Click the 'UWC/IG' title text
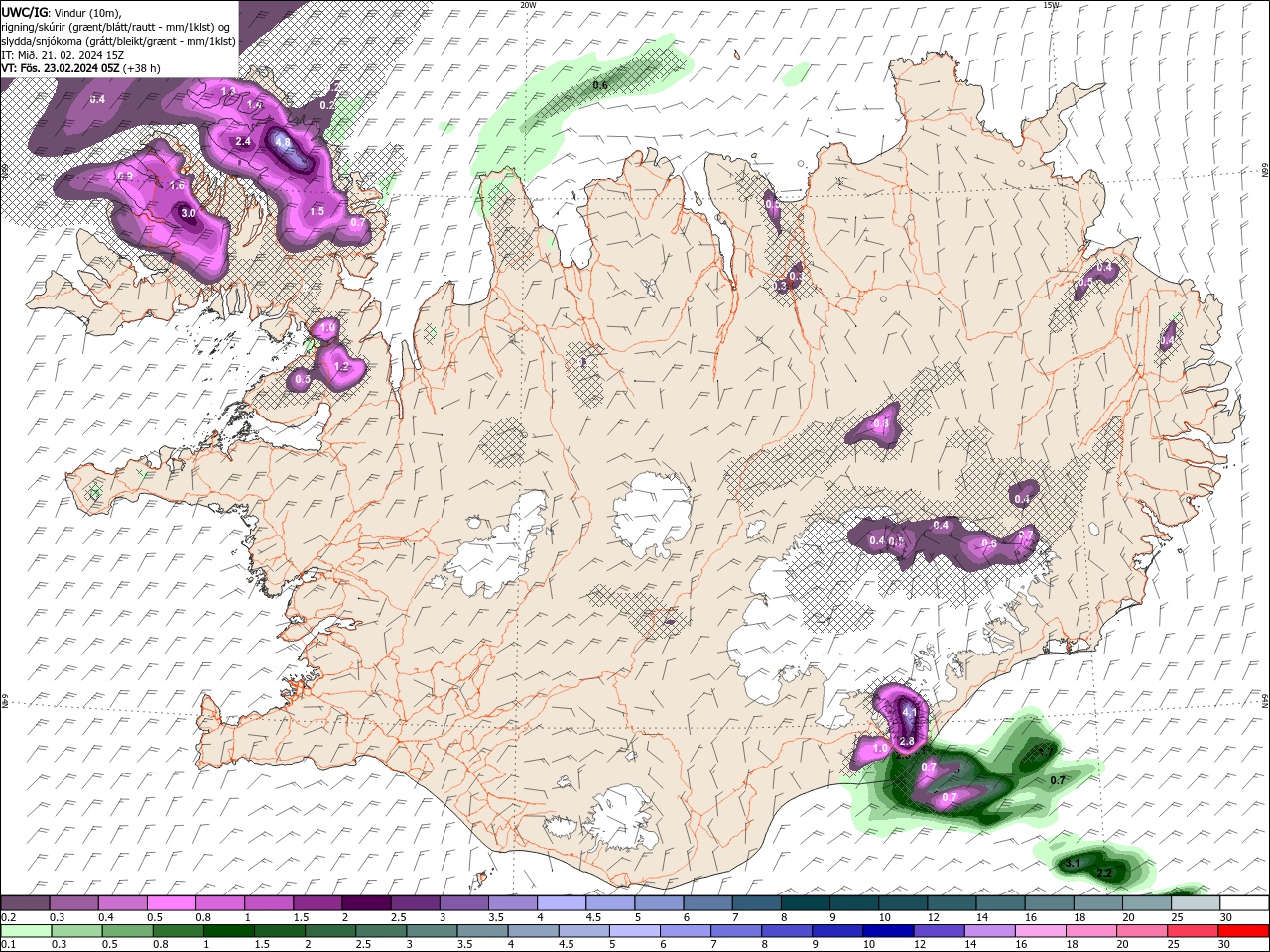1270x952 pixels. point(25,12)
